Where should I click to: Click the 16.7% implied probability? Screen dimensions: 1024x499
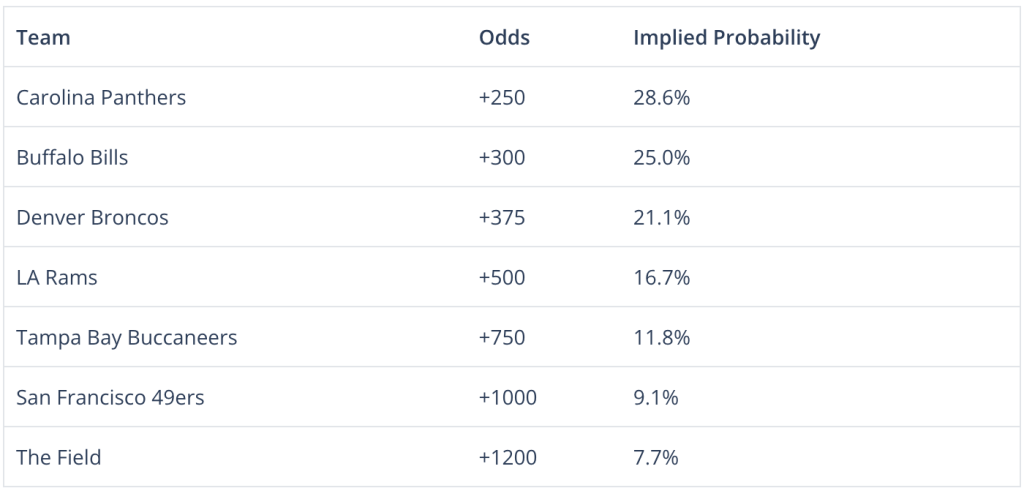click(662, 278)
